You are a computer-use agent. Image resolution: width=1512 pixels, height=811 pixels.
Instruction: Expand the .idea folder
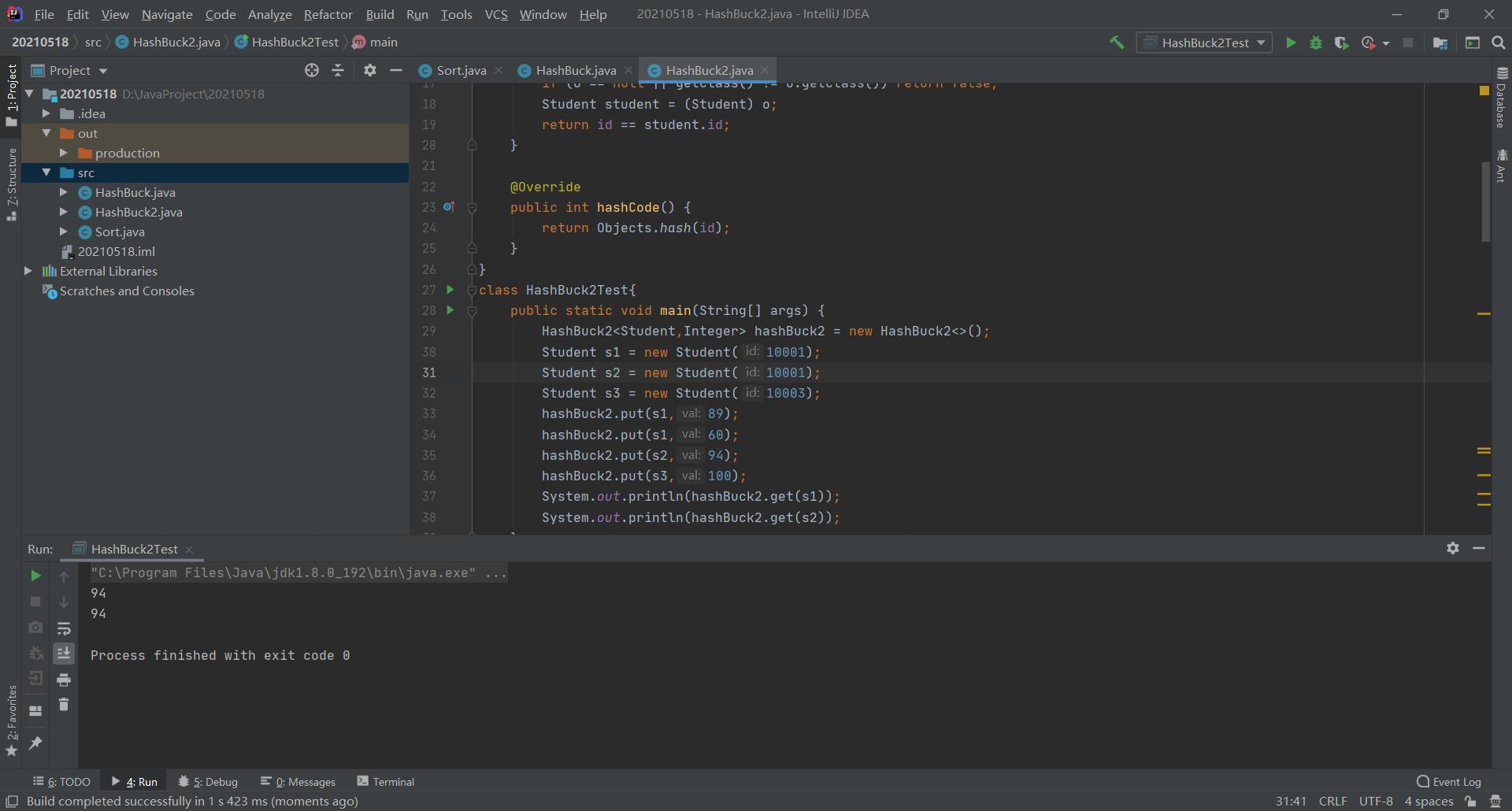click(x=46, y=113)
